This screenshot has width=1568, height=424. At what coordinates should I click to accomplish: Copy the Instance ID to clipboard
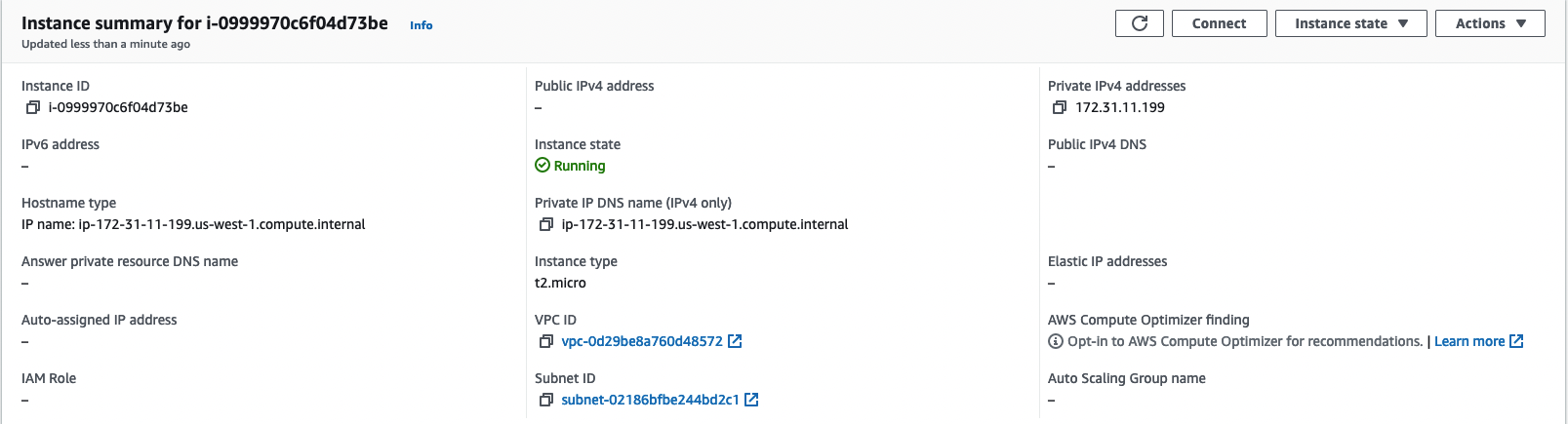(x=33, y=107)
